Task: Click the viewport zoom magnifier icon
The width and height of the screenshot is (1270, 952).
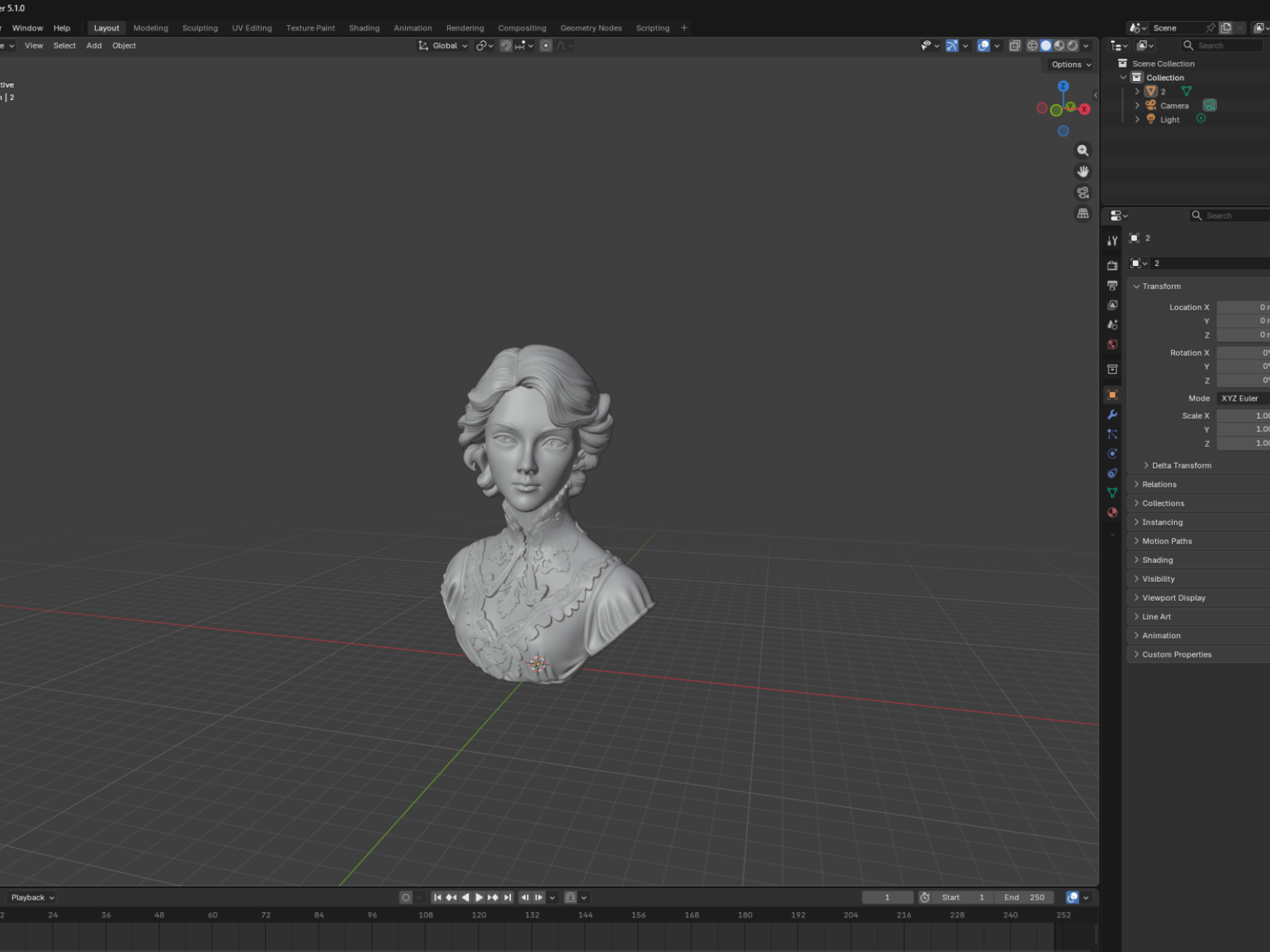Action: pyautogui.click(x=1082, y=150)
